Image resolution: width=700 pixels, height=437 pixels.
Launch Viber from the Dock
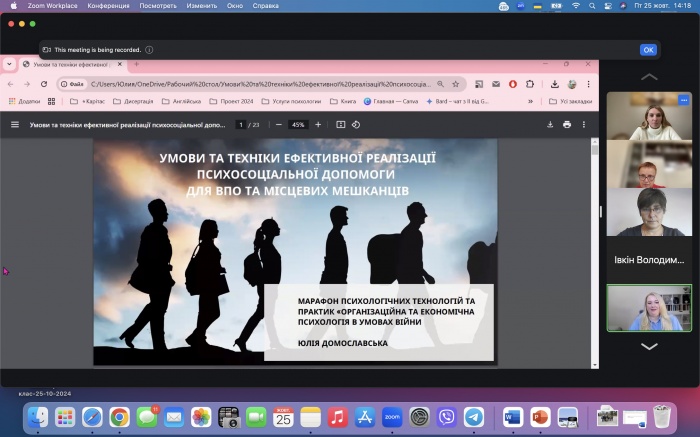pyautogui.click(x=446, y=418)
